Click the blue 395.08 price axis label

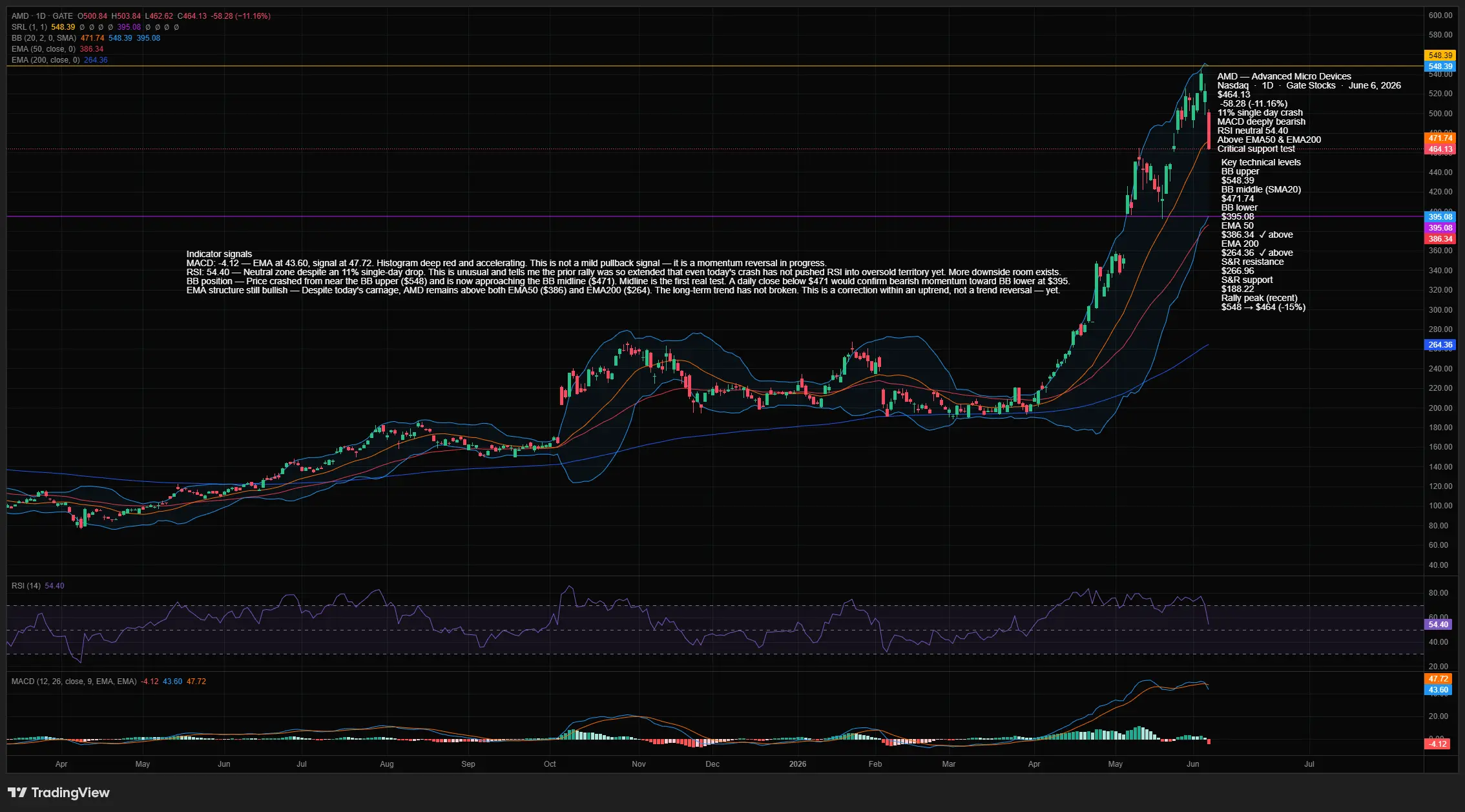point(1440,217)
